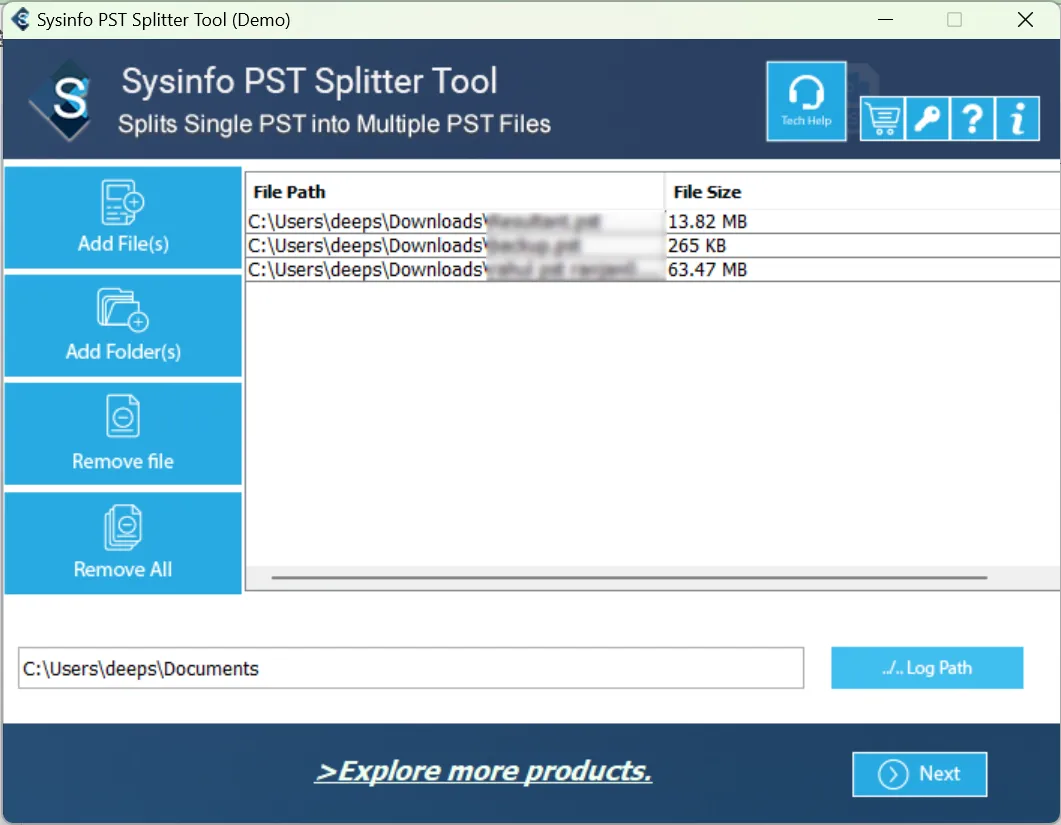Image resolution: width=1061 pixels, height=825 pixels.
Task: Click the horizontal scrollbar of the file list
Action: pos(629,578)
